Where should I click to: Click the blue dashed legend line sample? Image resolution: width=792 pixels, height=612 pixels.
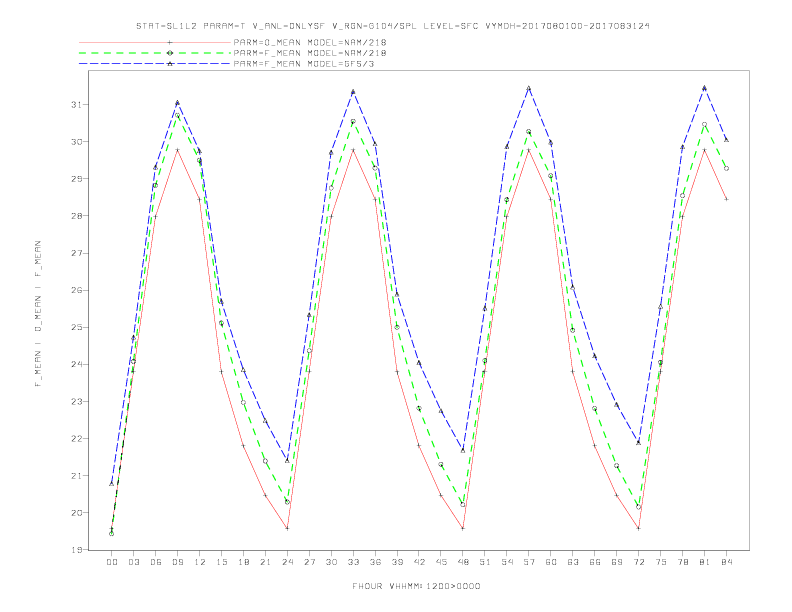[155, 64]
